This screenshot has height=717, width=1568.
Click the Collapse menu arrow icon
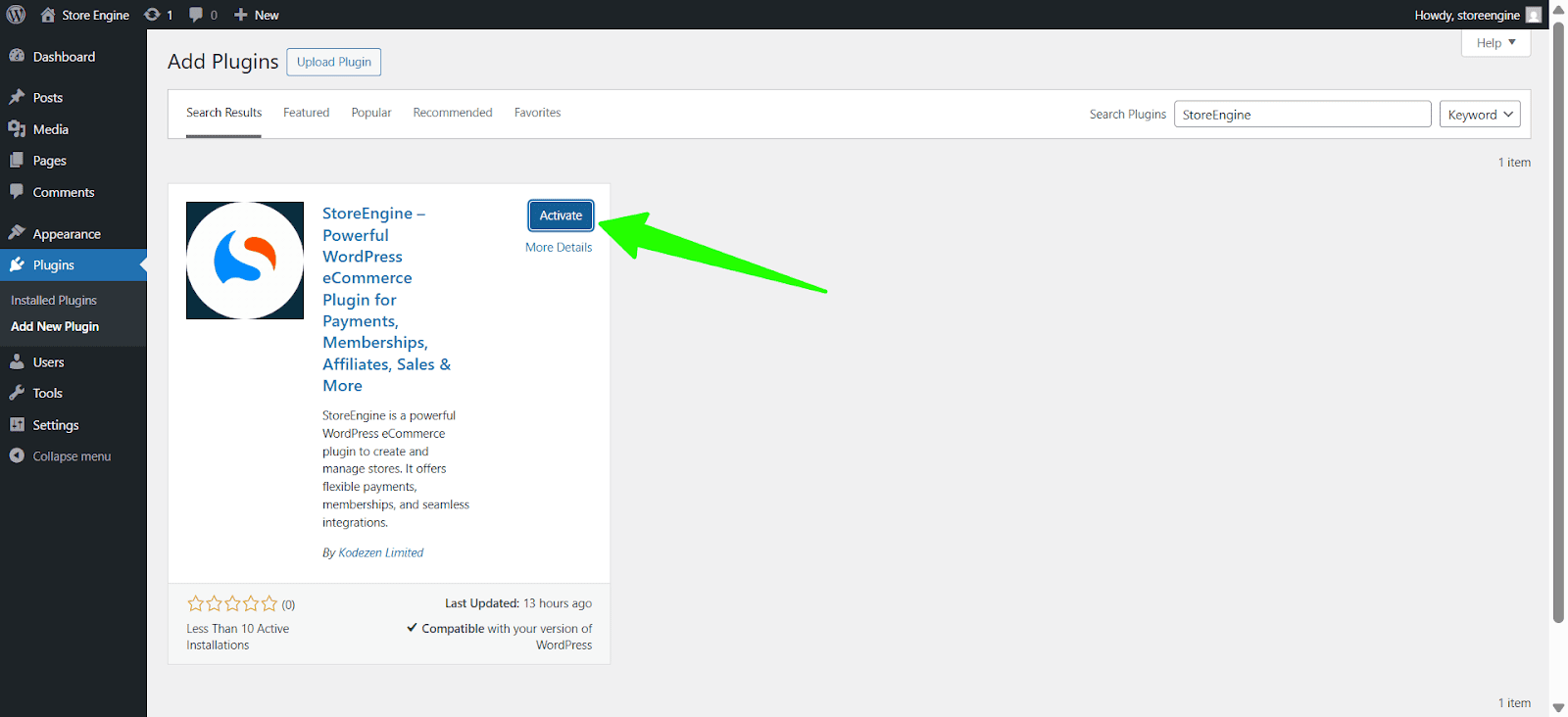coord(17,455)
